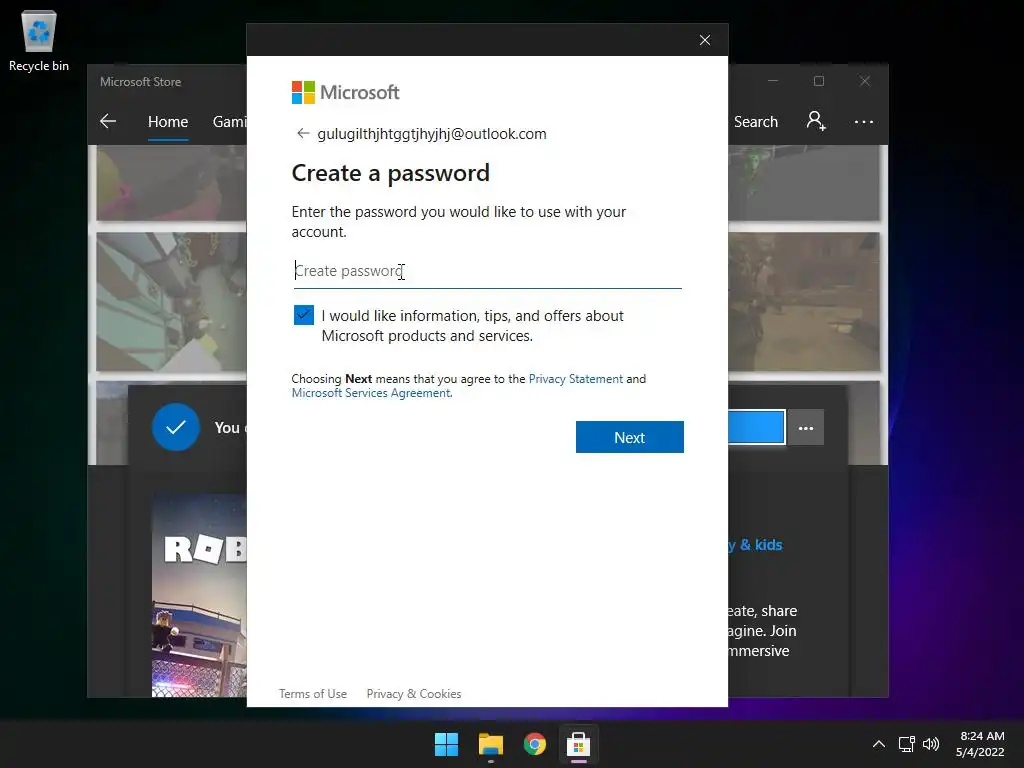Open the See more menu in Store header
Image resolution: width=1024 pixels, height=768 pixels.
(x=863, y=121)
